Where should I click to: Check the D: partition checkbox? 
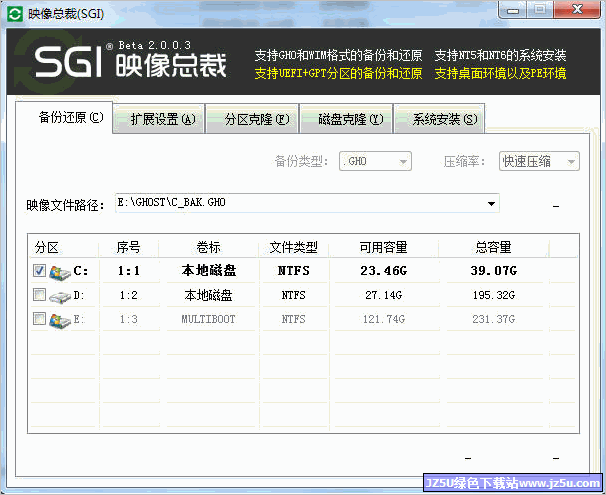39,294
